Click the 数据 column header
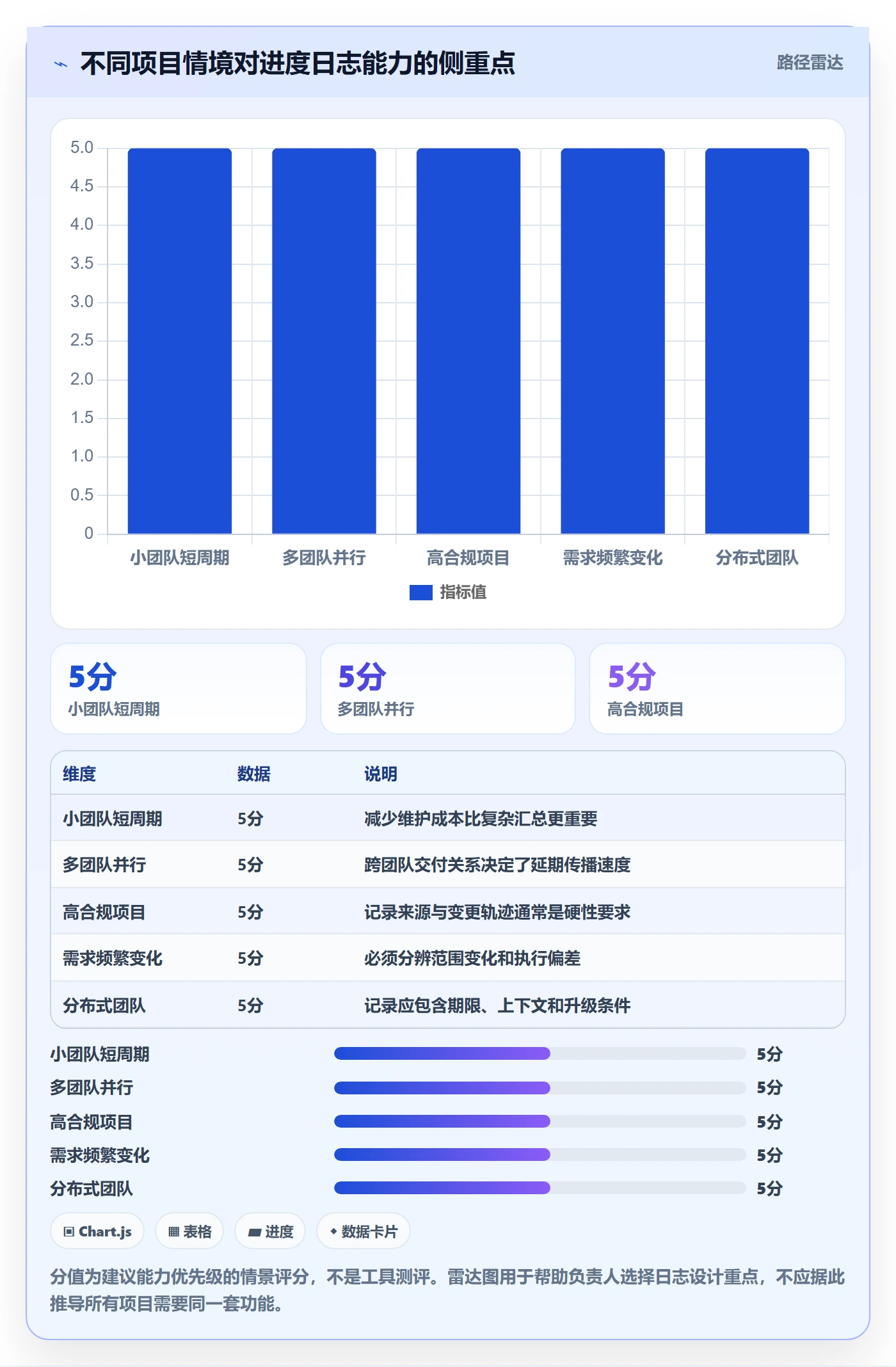The image size is (896, 1367). [254, 774]
